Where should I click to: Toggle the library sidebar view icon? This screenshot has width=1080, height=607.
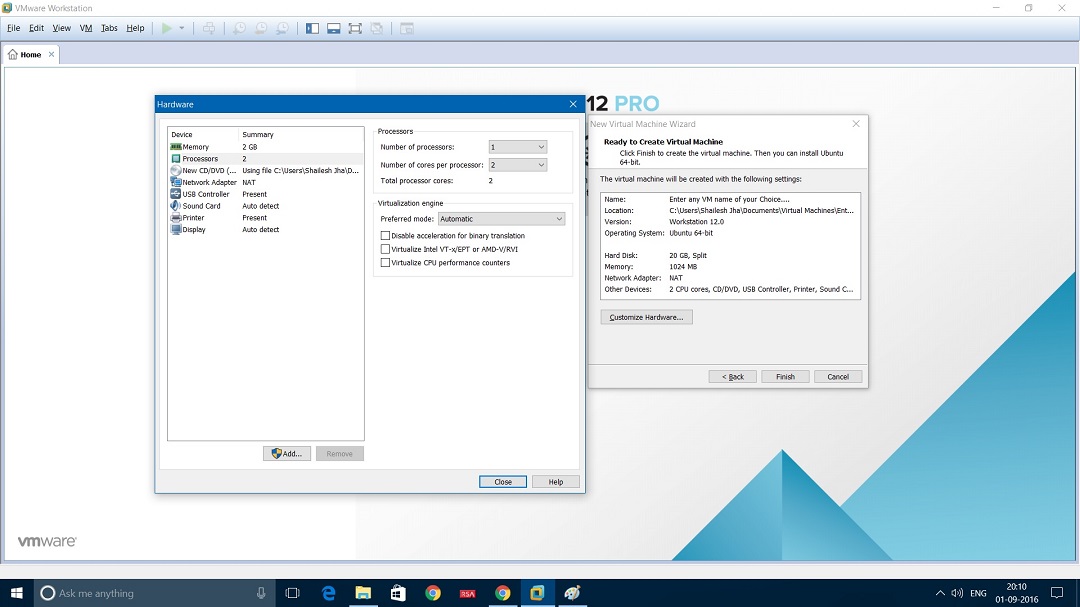tap(312, 28)
